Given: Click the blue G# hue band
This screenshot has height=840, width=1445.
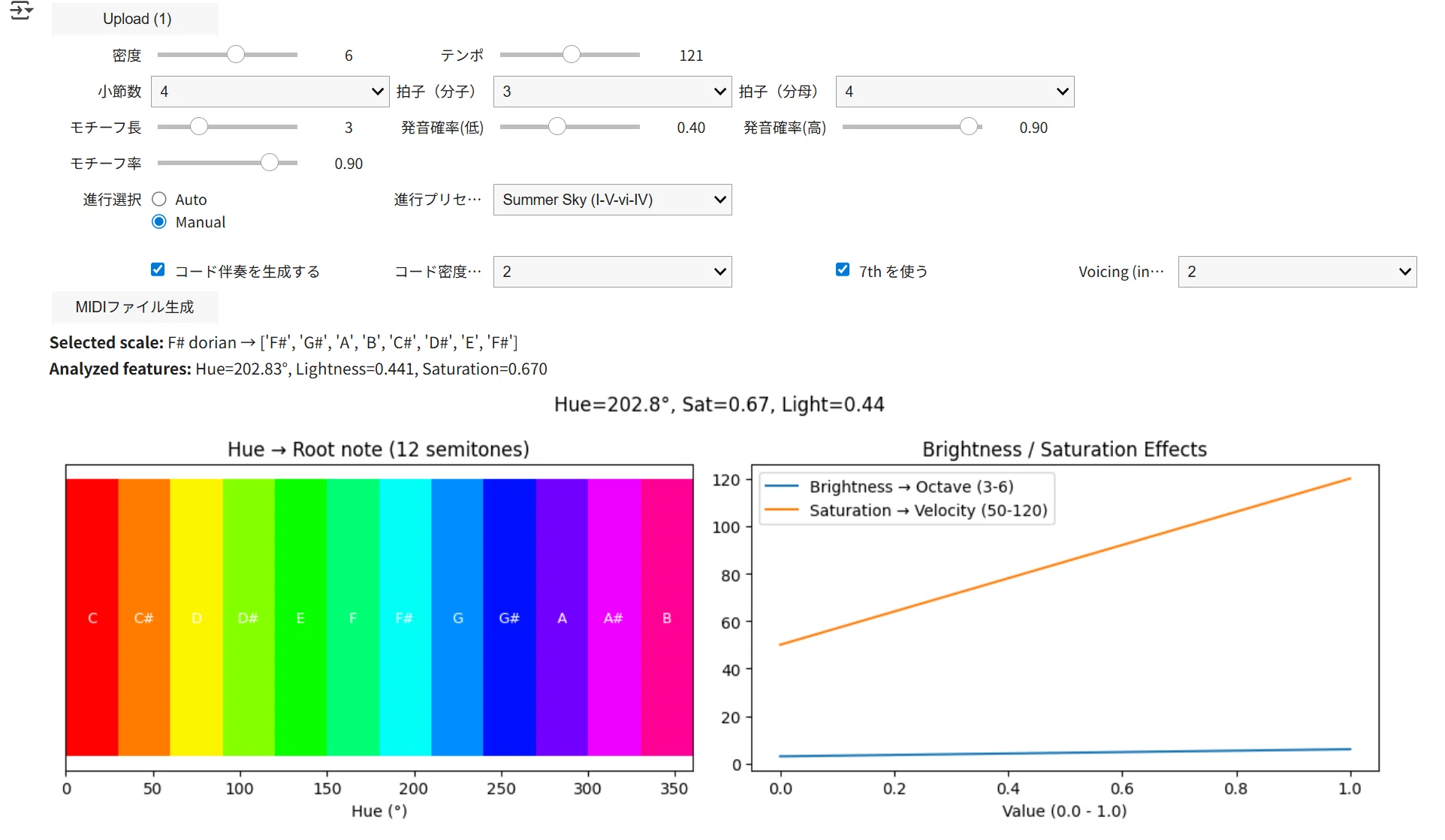Looking at the screenshot, I should click(510, 617).
